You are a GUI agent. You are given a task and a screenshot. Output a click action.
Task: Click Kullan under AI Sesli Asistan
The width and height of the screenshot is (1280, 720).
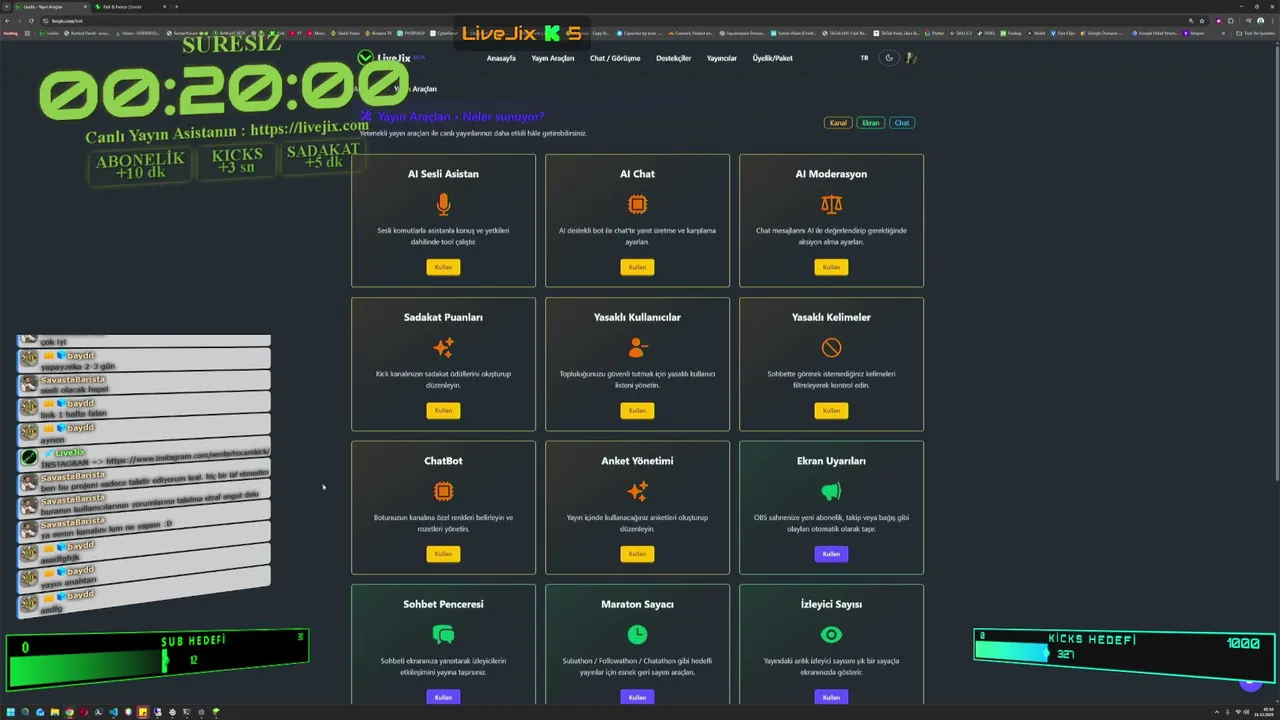(x=443, y=267)
